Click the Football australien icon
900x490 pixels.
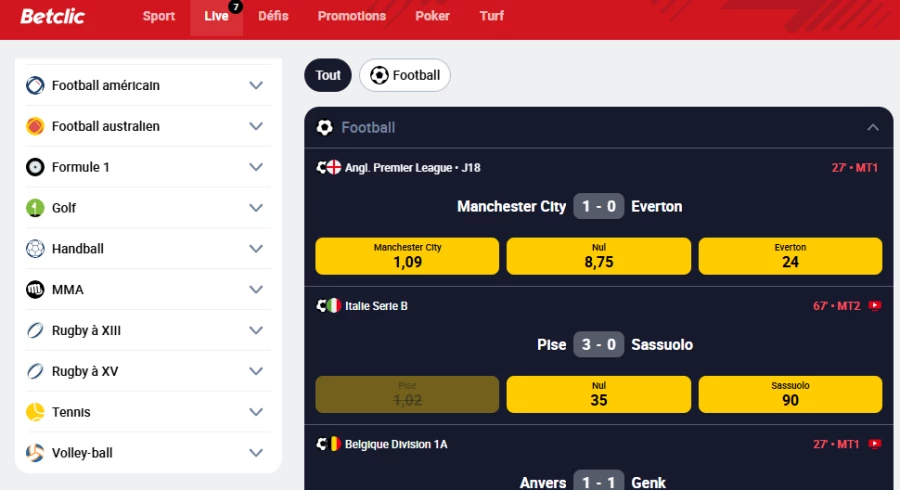click(x=35, y=126)
